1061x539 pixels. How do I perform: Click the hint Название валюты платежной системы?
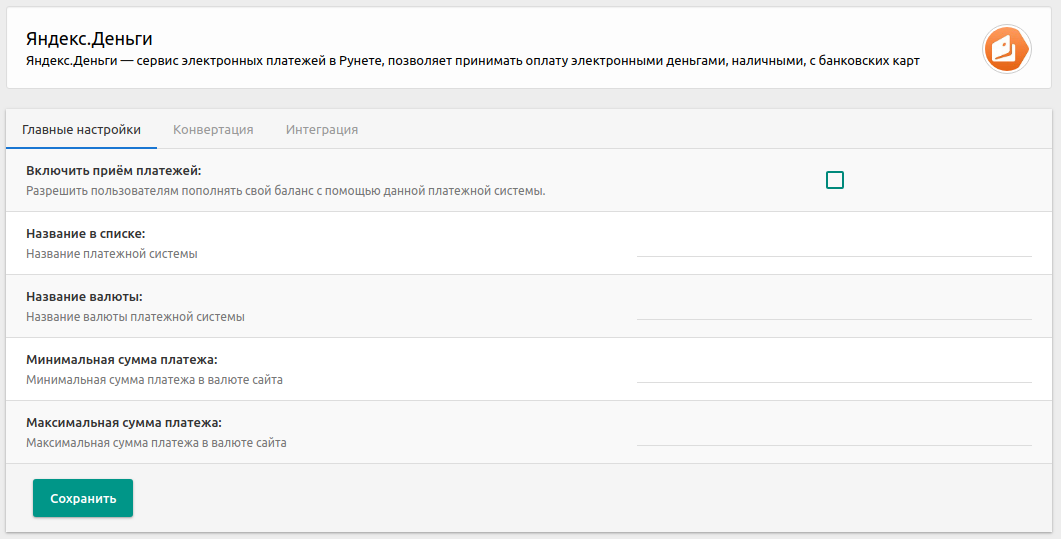coord(135,317)
